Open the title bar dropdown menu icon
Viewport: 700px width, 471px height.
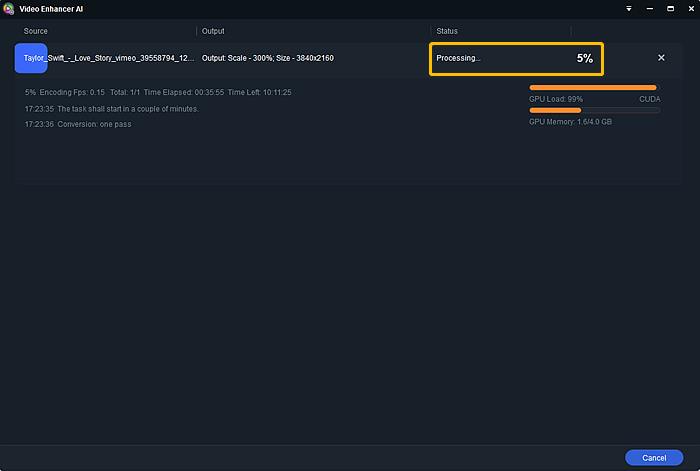coord(629,8)
